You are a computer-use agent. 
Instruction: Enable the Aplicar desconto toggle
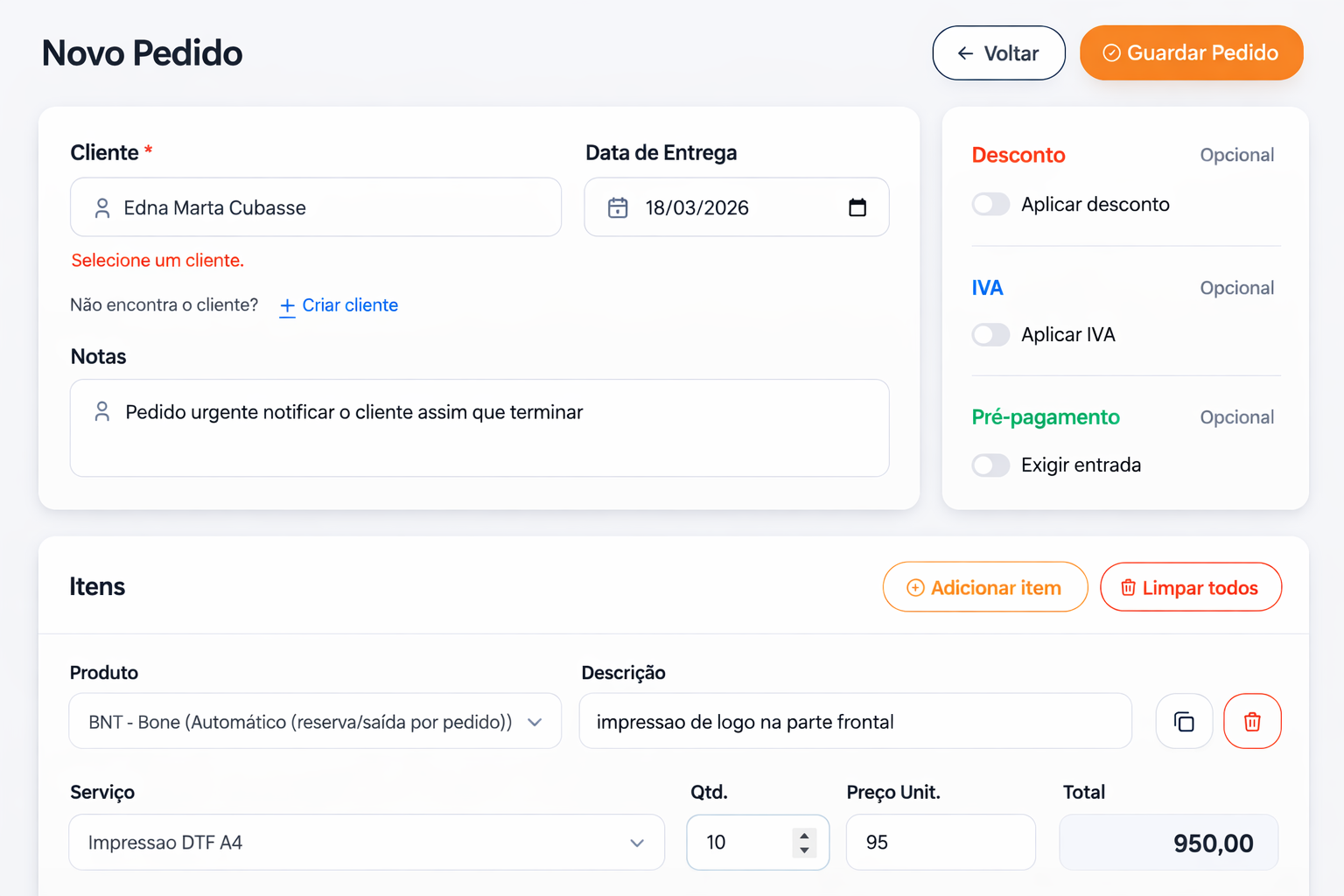(x=990, y=205)
